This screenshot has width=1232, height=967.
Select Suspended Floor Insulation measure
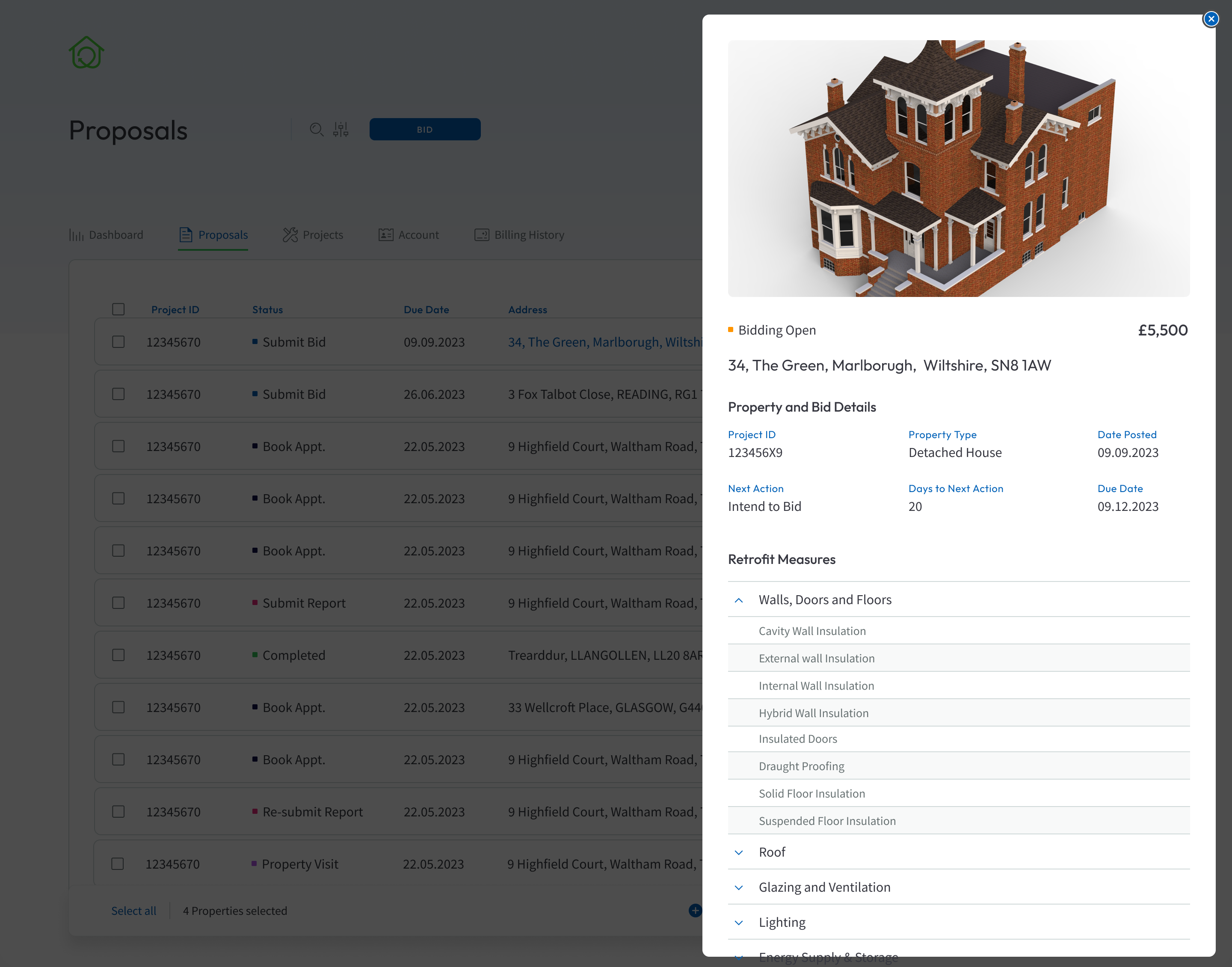pos(959,820)
